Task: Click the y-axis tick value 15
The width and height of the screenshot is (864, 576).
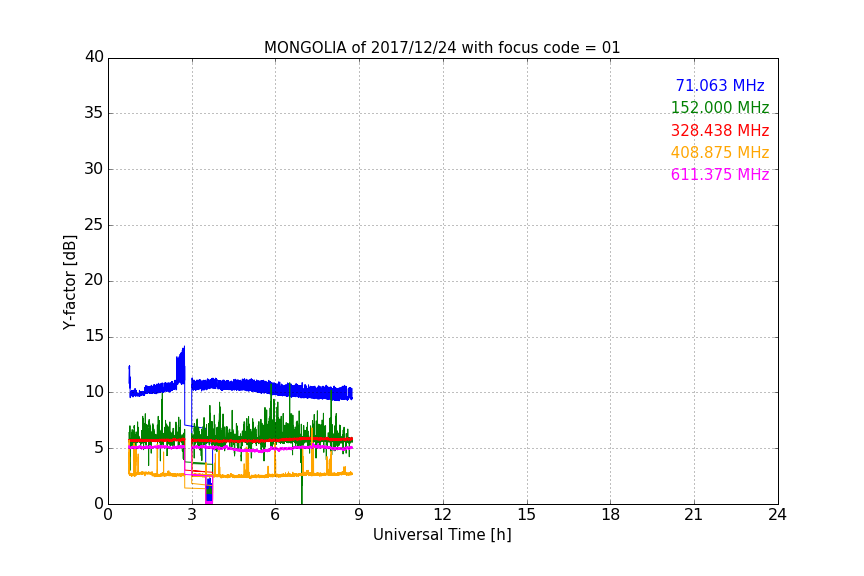Action: pyautogui.click(x=94, y=336)
